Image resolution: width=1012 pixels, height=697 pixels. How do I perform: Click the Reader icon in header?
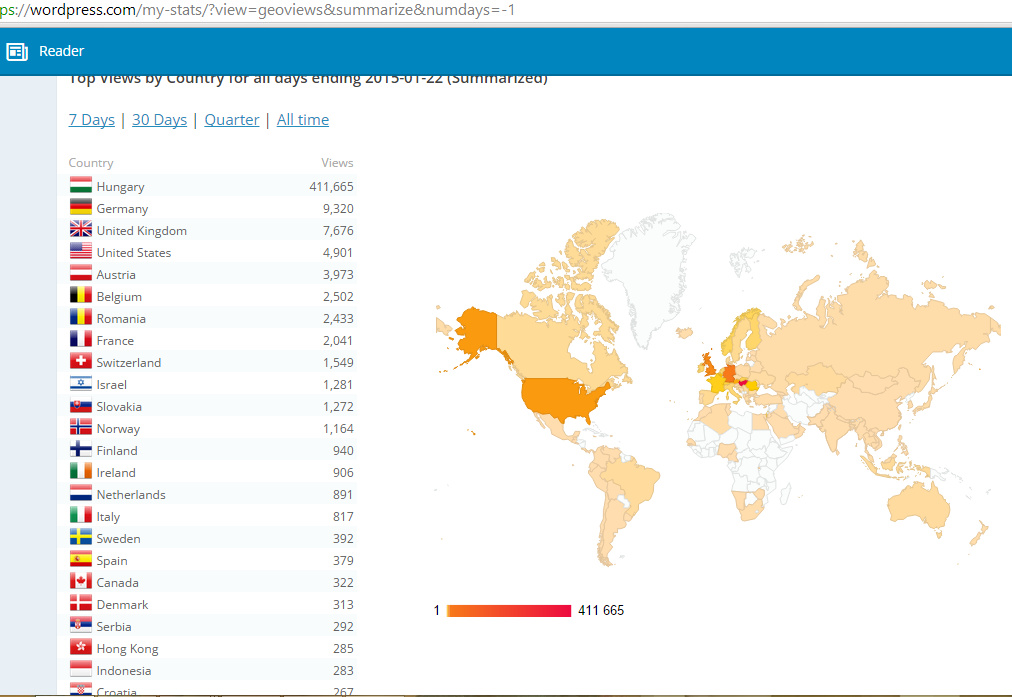pos(17,52)
